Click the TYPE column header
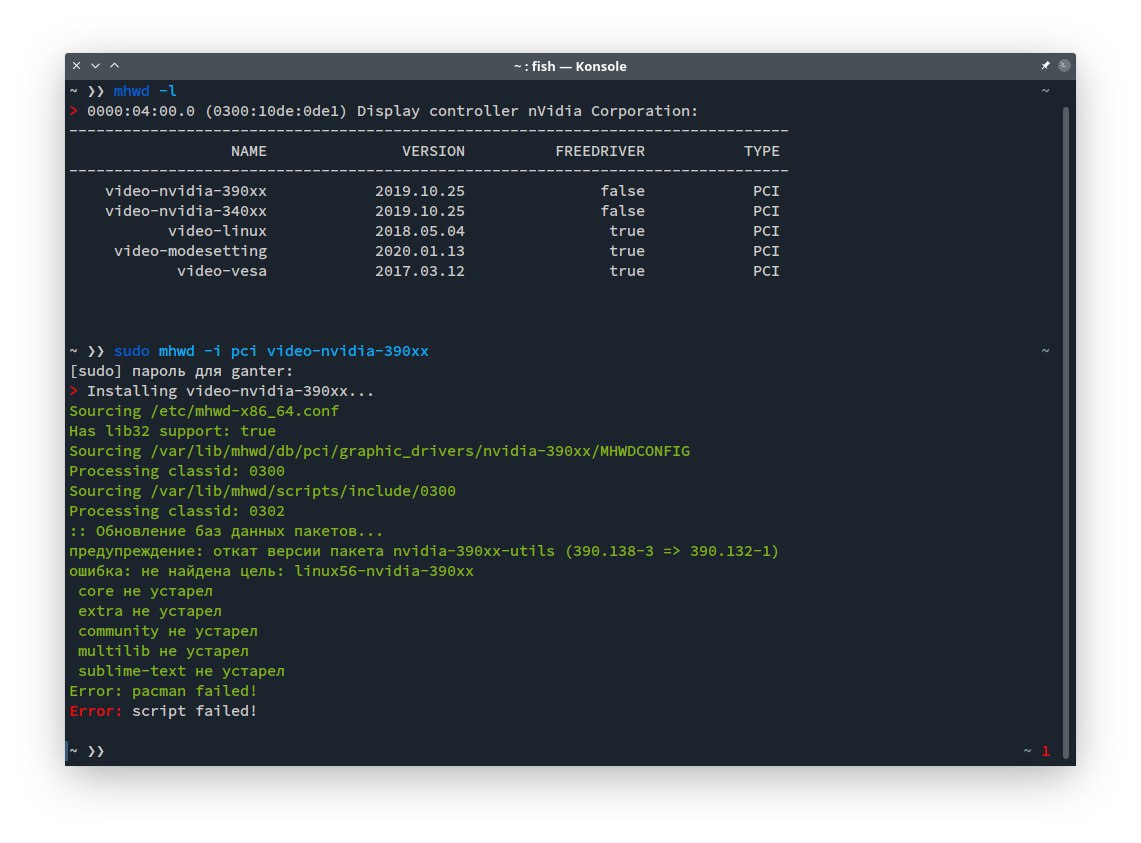The image size is (1141, 843). click(x=761, y=151)
